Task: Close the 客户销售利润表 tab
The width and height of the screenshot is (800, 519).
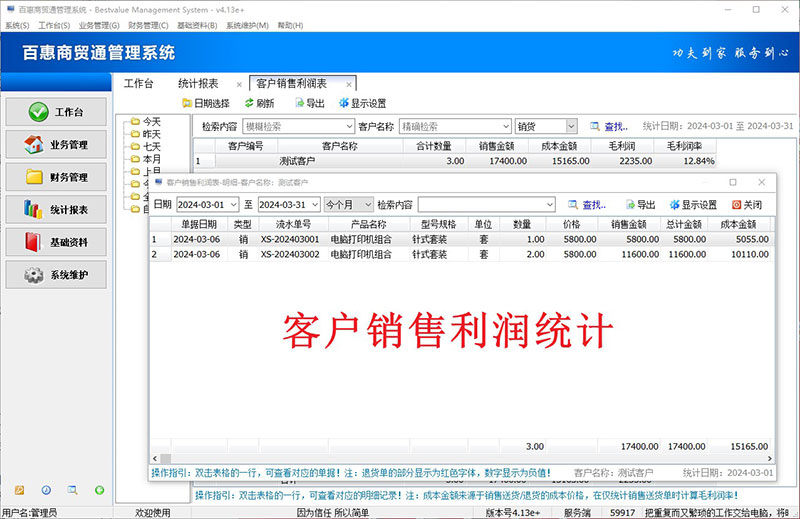Action: click(348, 85)
